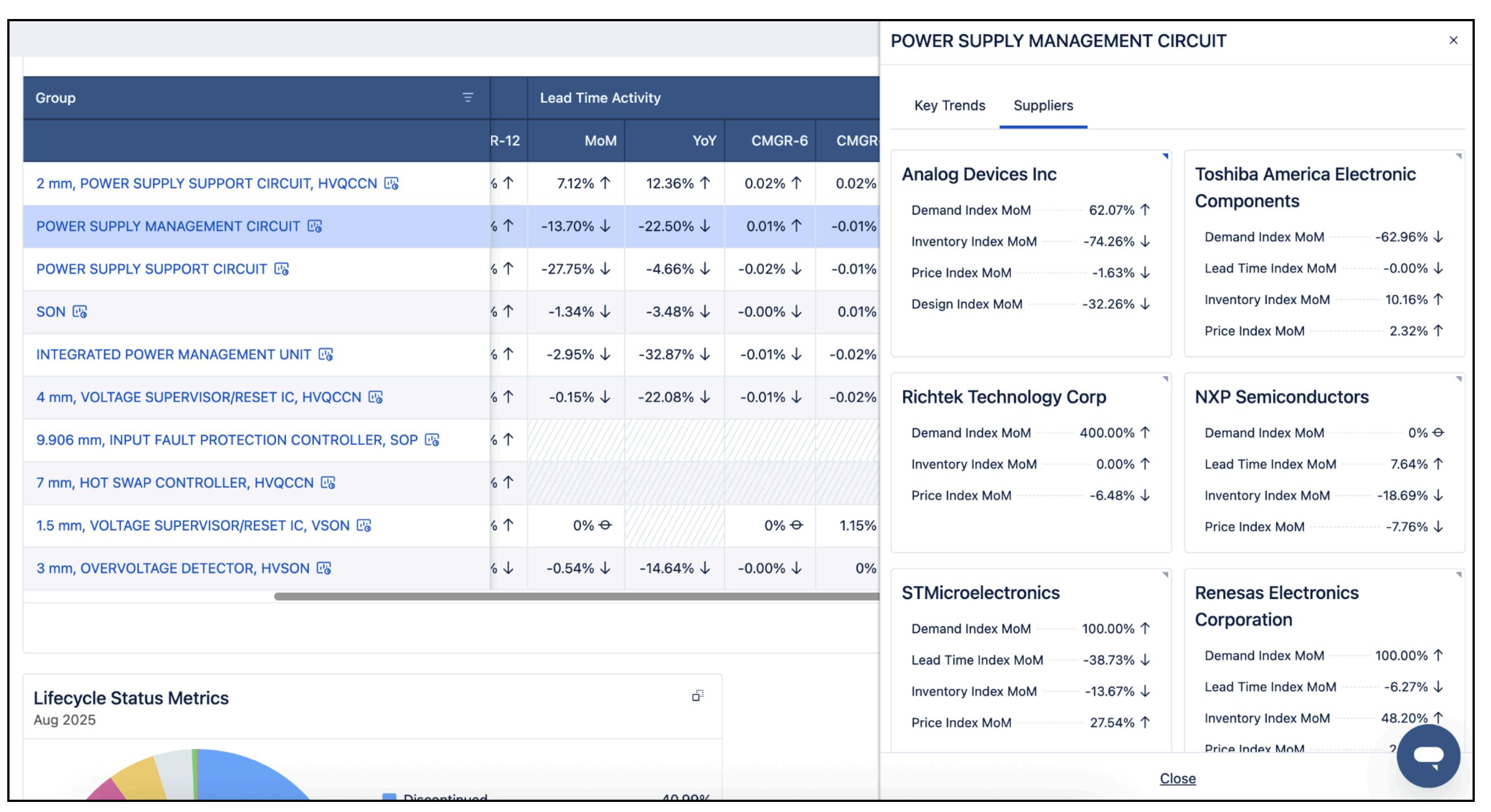Image resolution: width=1491 pixels, height=812 pixels.
Task: Click corner marker on STMicroelectronics card
Action: point(1166,575)
